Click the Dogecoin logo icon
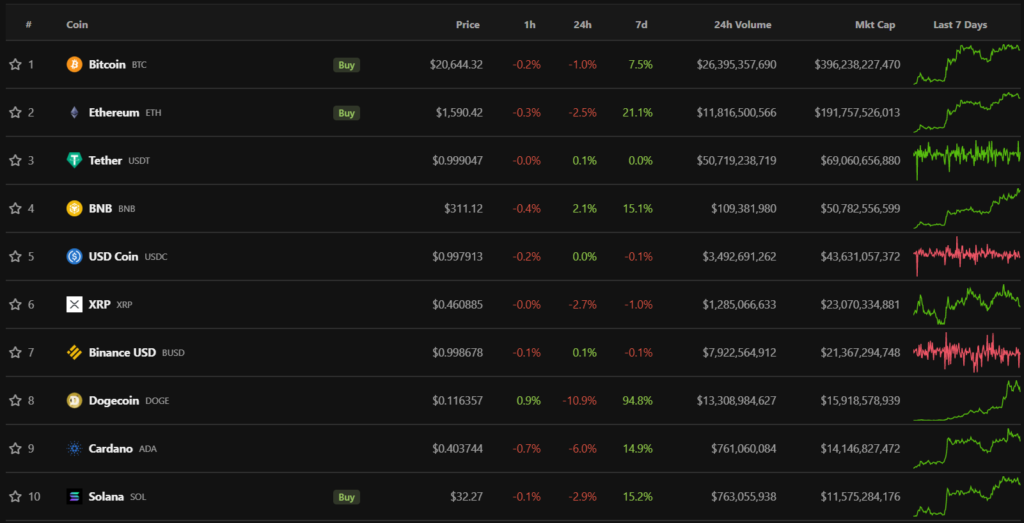The image size is (1024, 523). coord(74,401)
